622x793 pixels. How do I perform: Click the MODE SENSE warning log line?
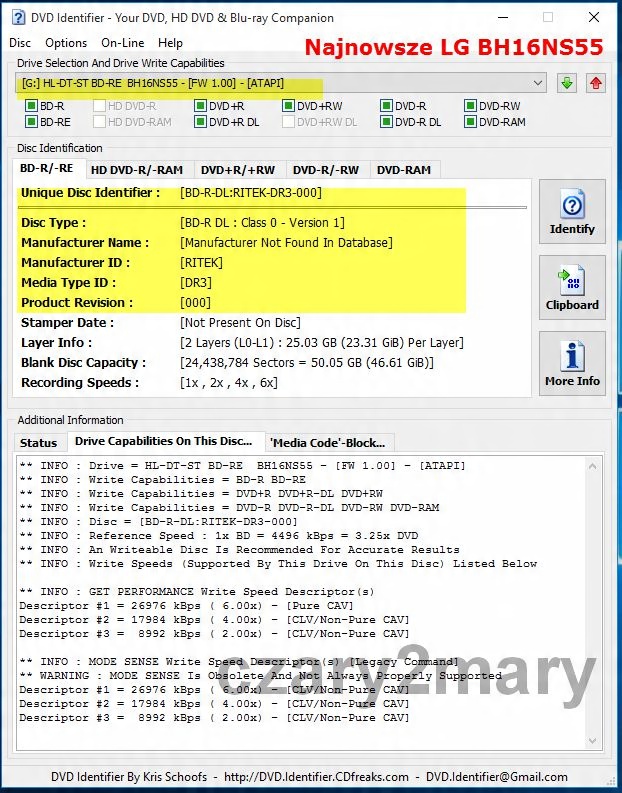tap(260, 676)
